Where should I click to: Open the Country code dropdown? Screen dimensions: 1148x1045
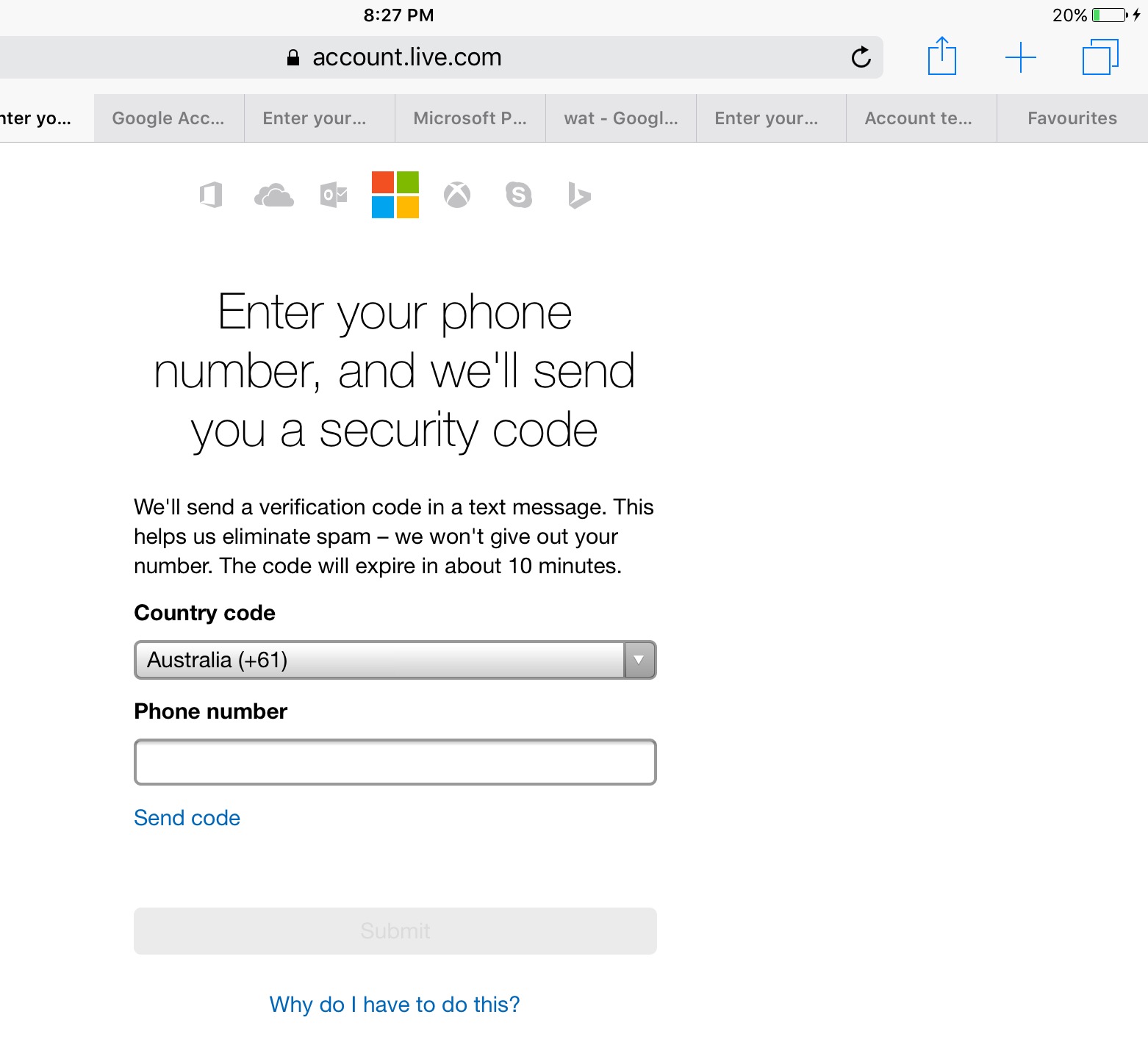(395, 660)
